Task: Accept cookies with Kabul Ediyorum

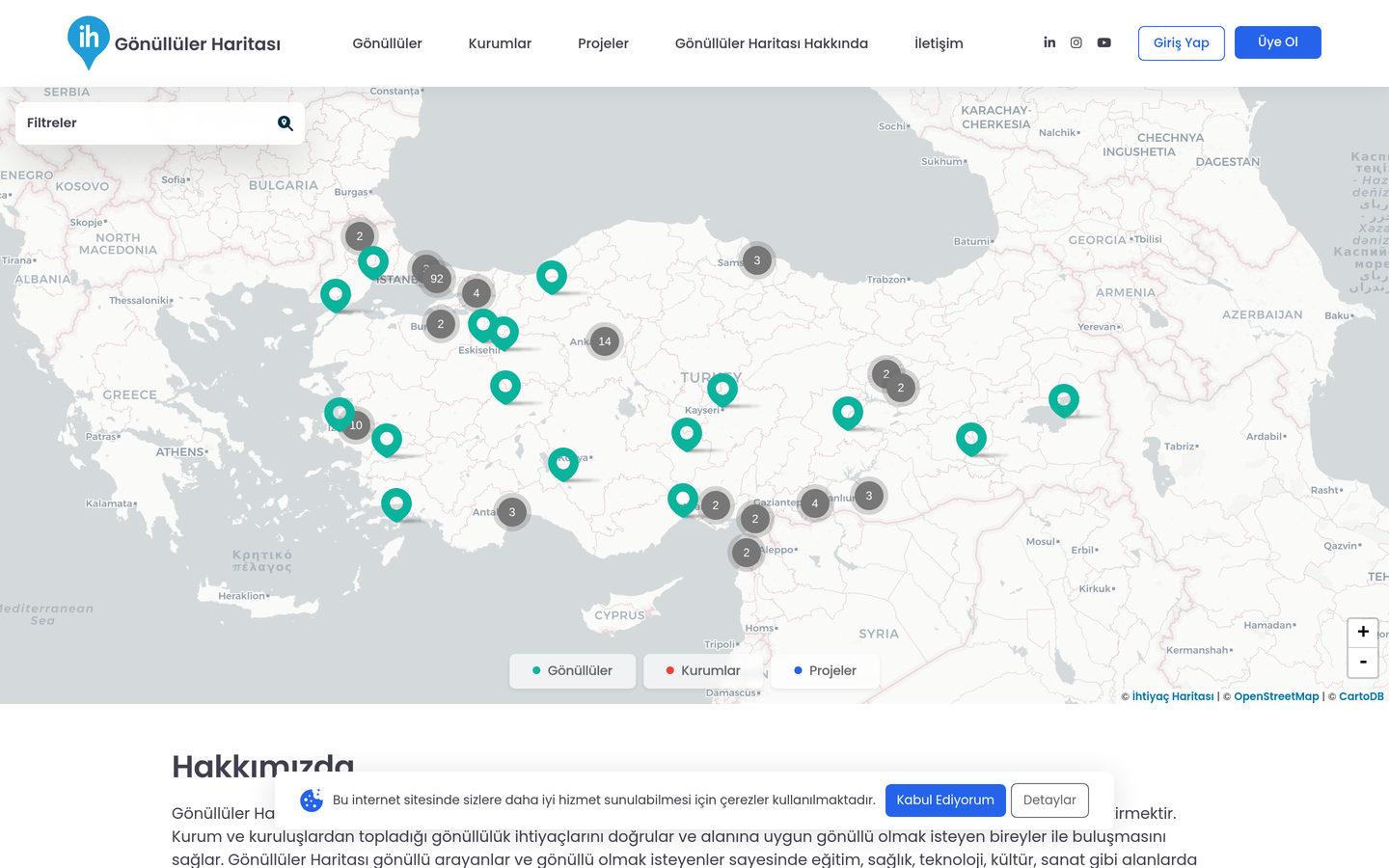Action: tap(945, 800)
